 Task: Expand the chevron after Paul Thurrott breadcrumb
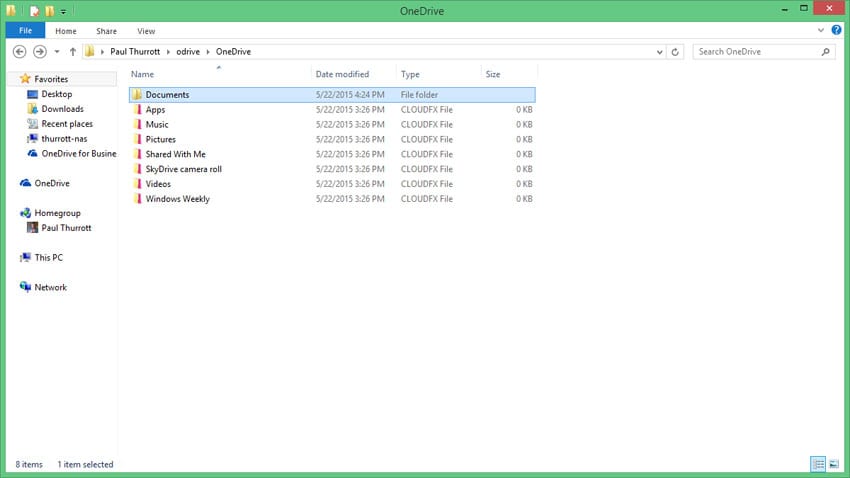point(168,51)
